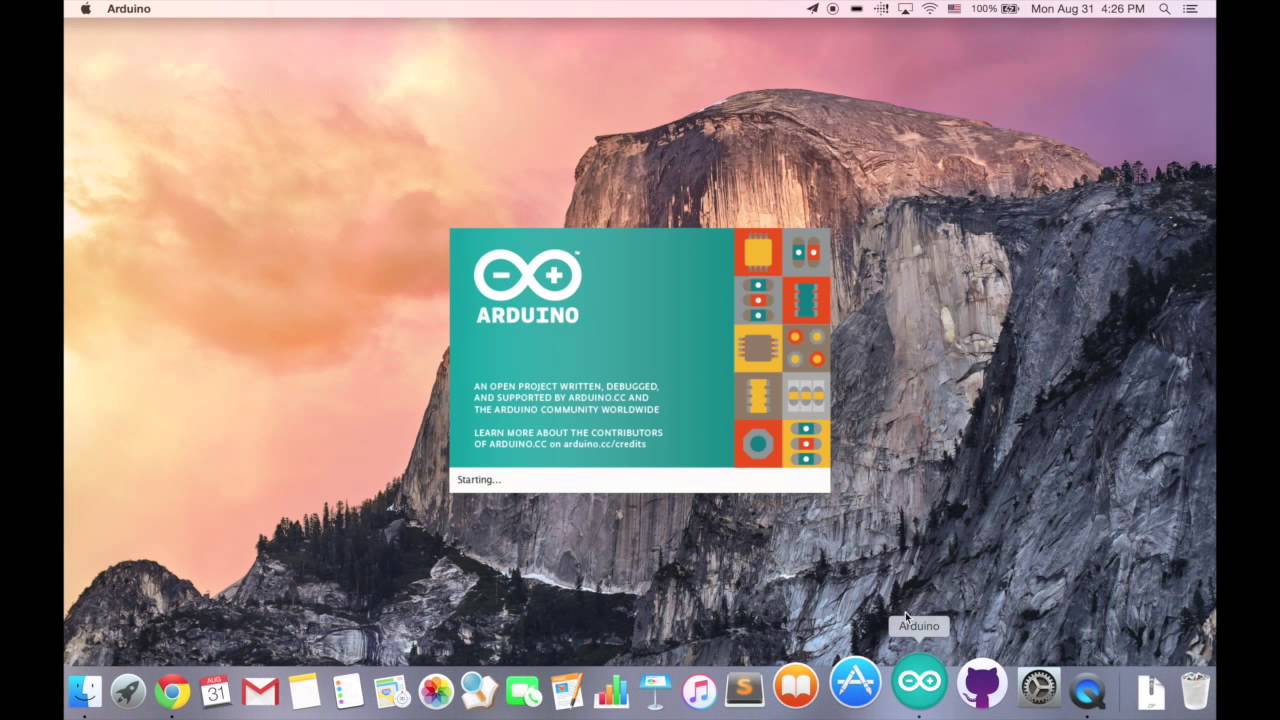Open Finder from the dock
The width and height of the screenshot is (1280, 720).
point(85,691)
